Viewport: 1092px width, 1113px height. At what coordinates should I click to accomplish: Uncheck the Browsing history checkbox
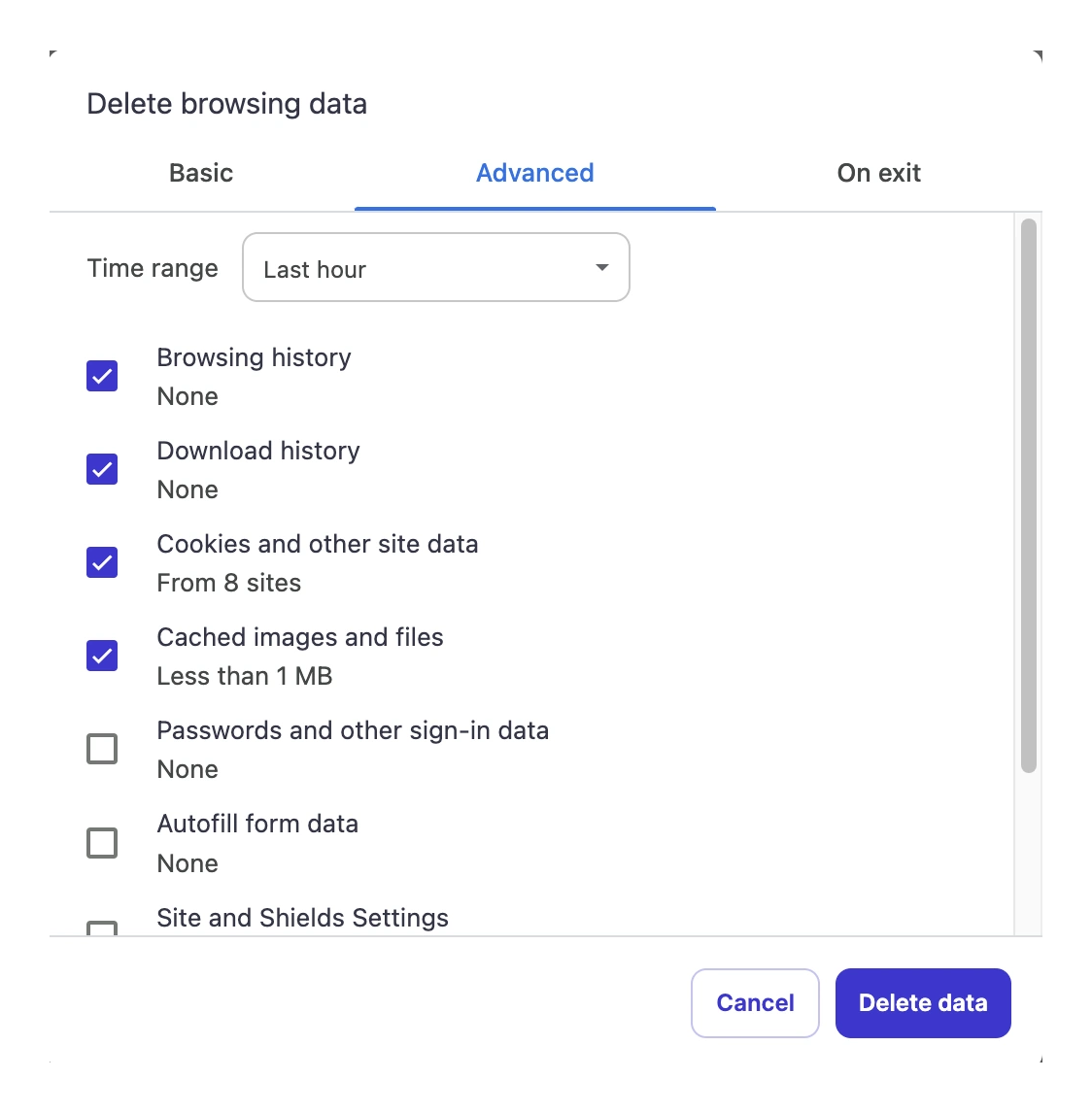pos(101,376)
